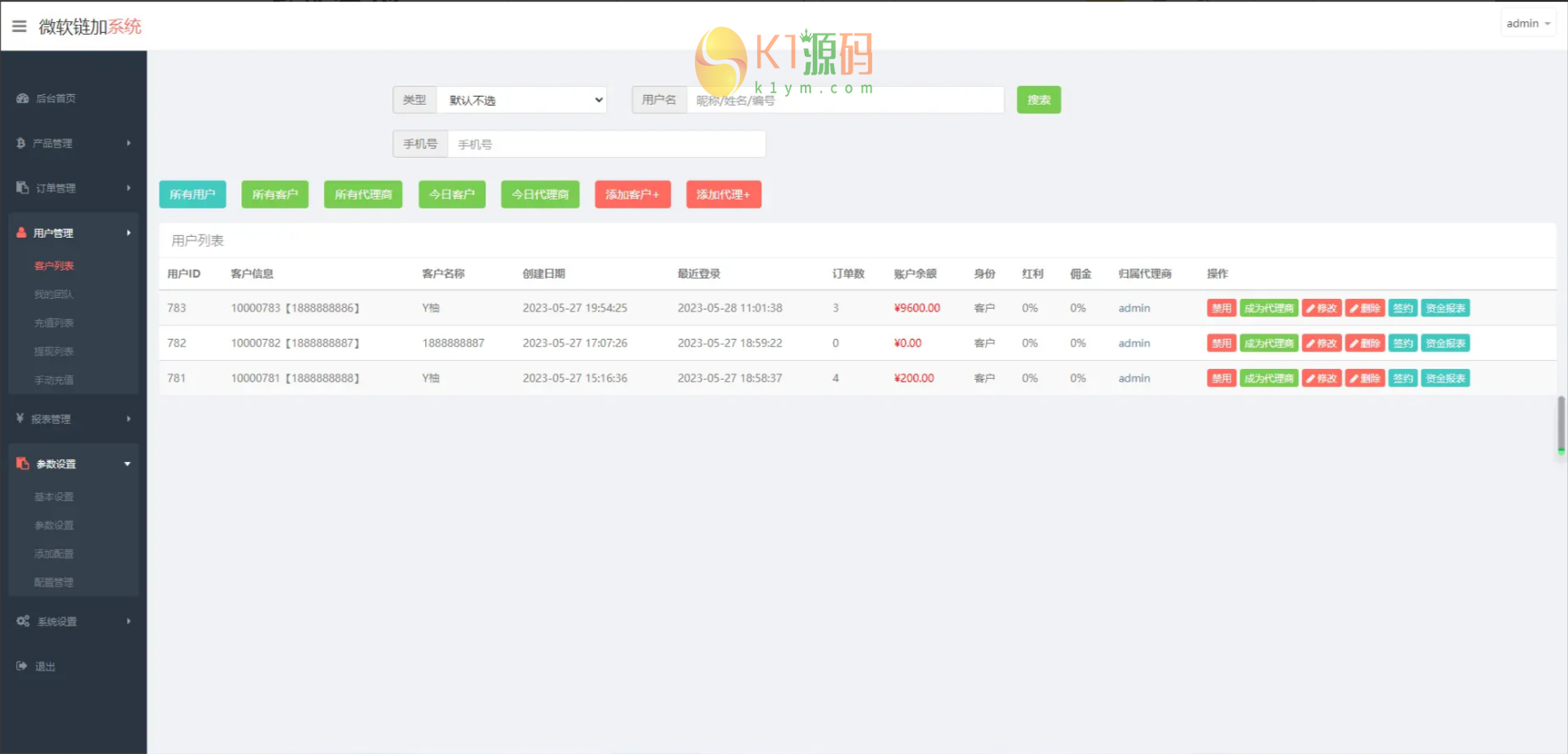Open 客户列表 in the sidebar
The height and width of the screenshot is (754, 1568).
(x=54, y=265)
